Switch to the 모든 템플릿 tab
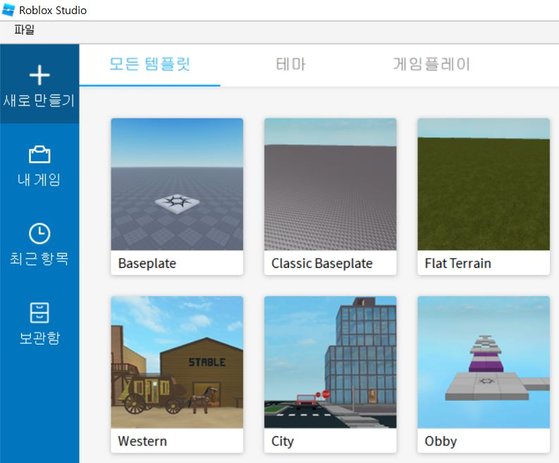This screenshot has height=463, width=559. coord(149,64)
